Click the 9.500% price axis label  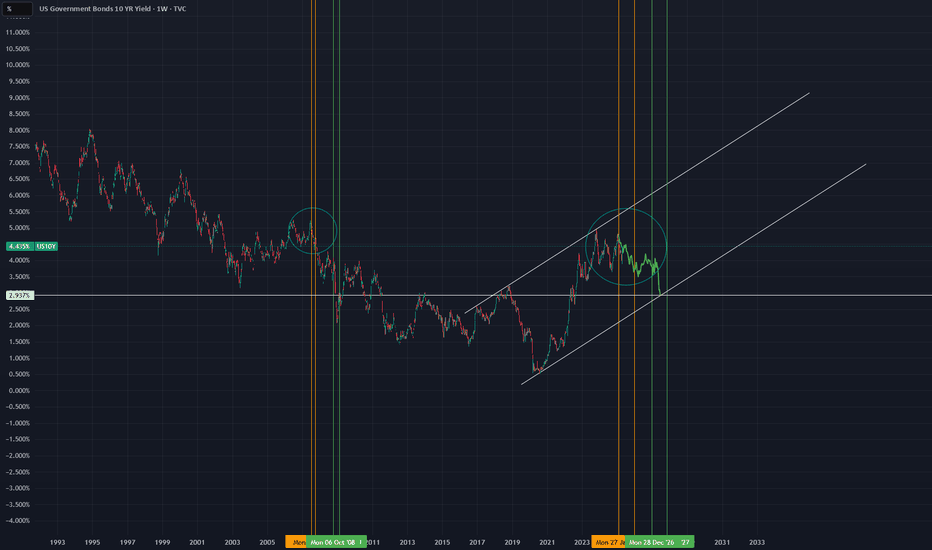[18, 81]
